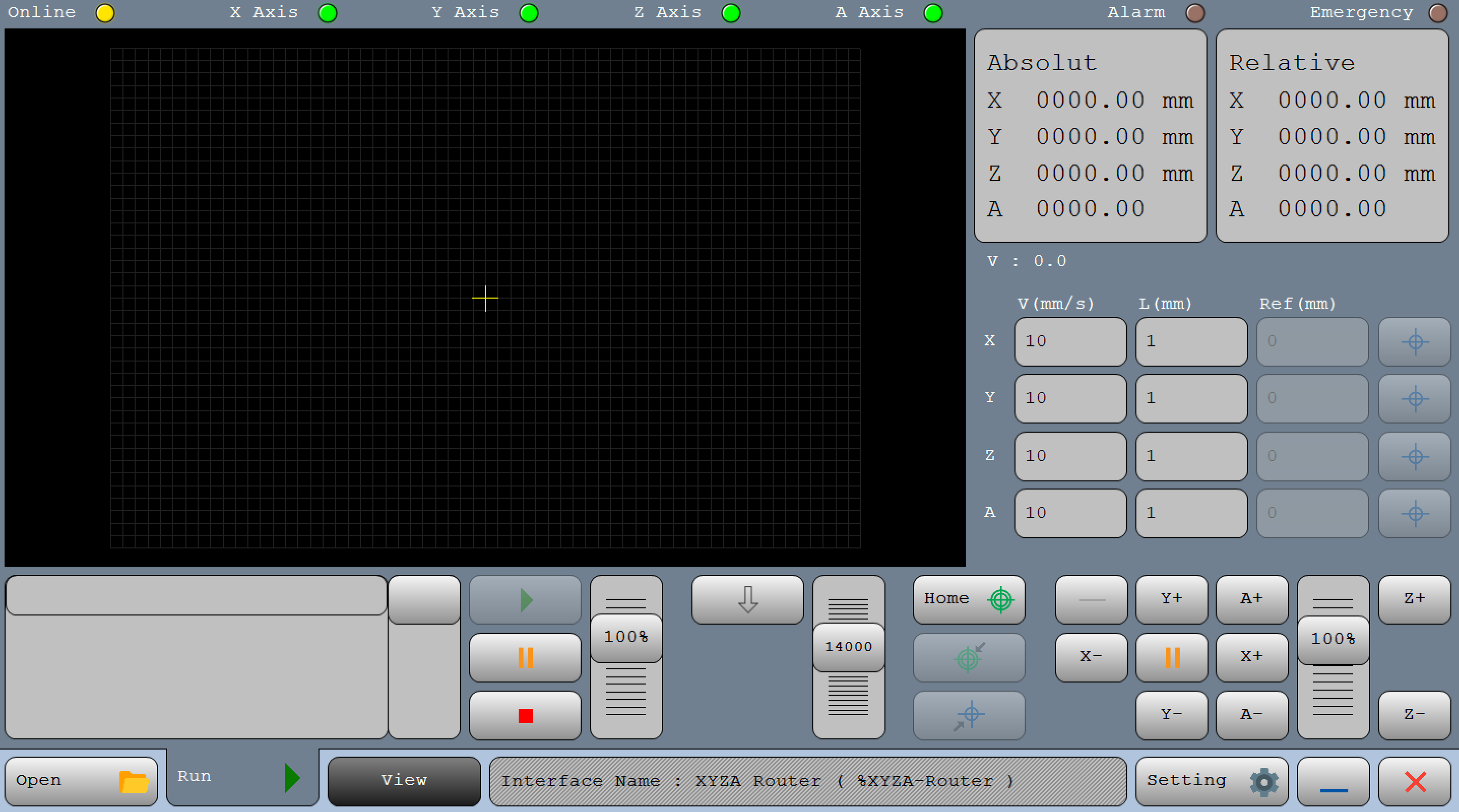
Task: Click the A axis L (mm) field
Action: [1191, 513]
